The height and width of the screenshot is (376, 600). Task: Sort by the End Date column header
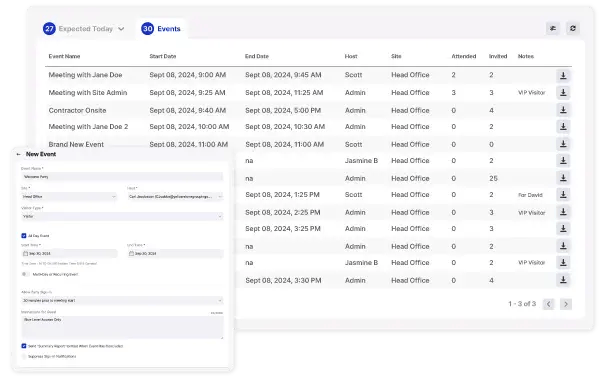coord(257,56)
